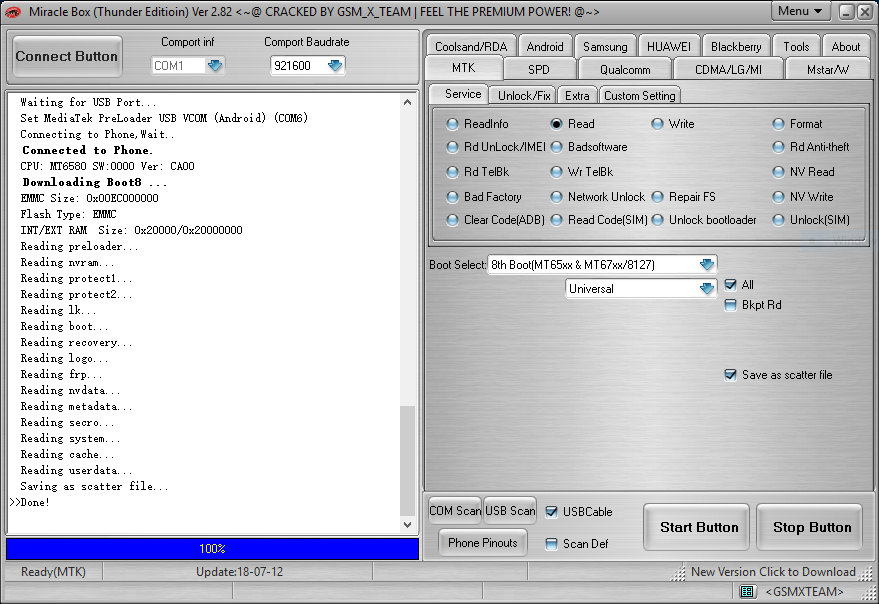Toggle the USBCable checkbox
The image size is (879, 604).
[551, 511]
